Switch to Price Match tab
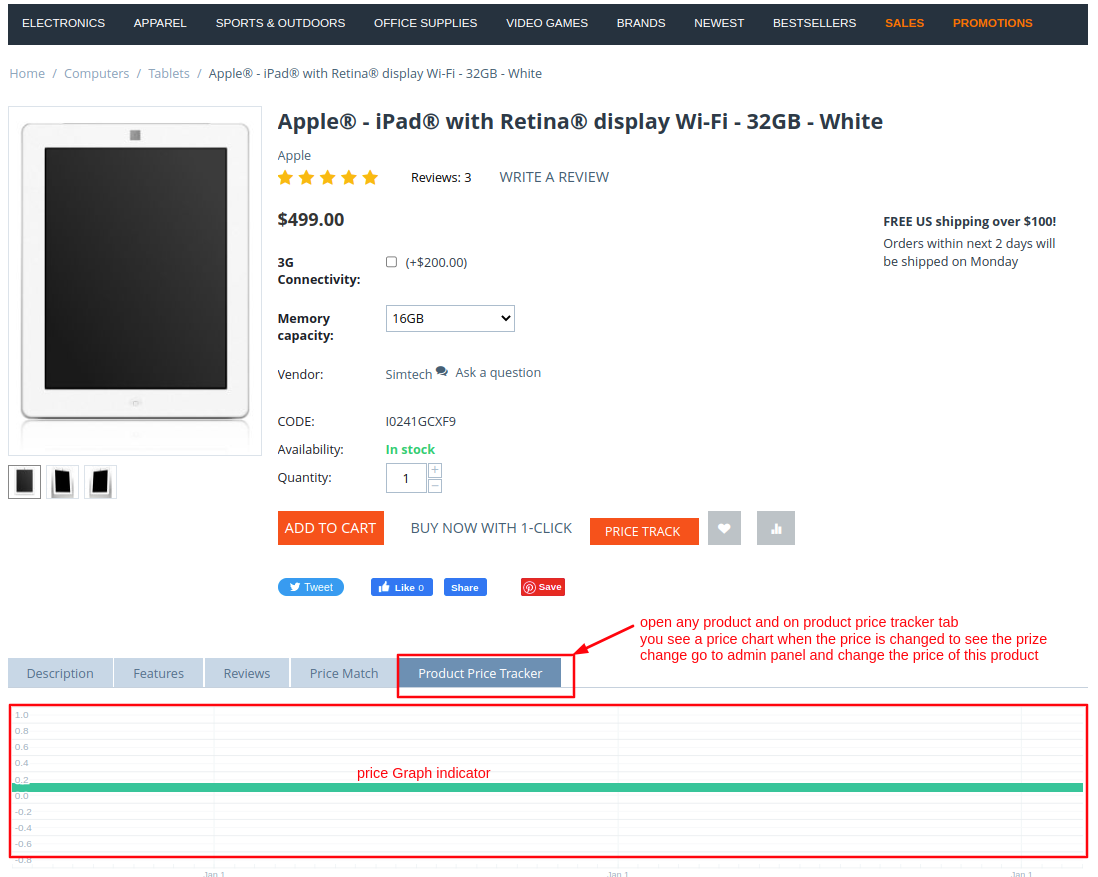Screen dimensions: 1098x877 pyautogui.click(x=344, y=673)
